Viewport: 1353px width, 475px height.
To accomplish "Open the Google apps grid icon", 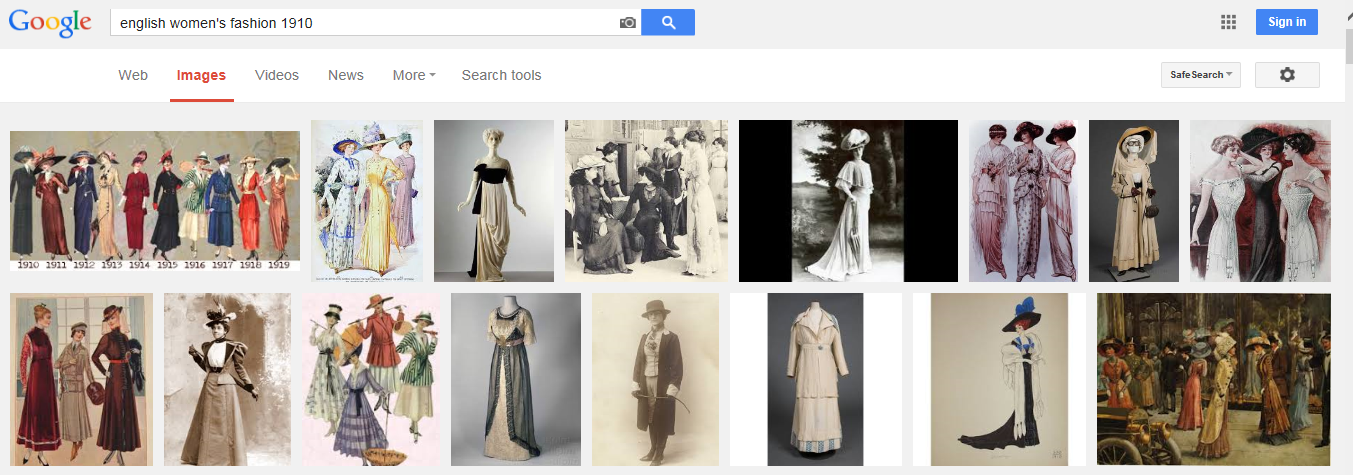I will point(1229,22).
